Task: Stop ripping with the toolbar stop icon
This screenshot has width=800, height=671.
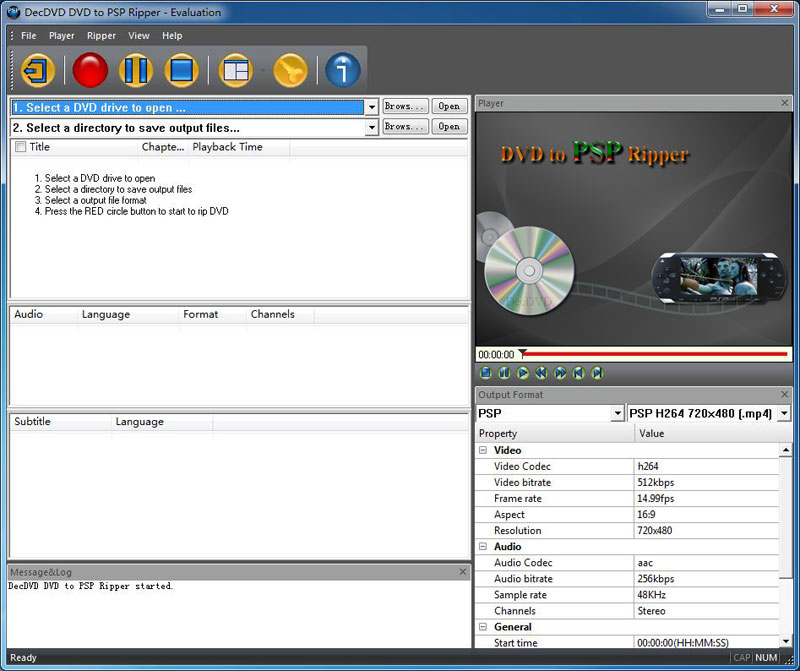Action: [181, 70]
